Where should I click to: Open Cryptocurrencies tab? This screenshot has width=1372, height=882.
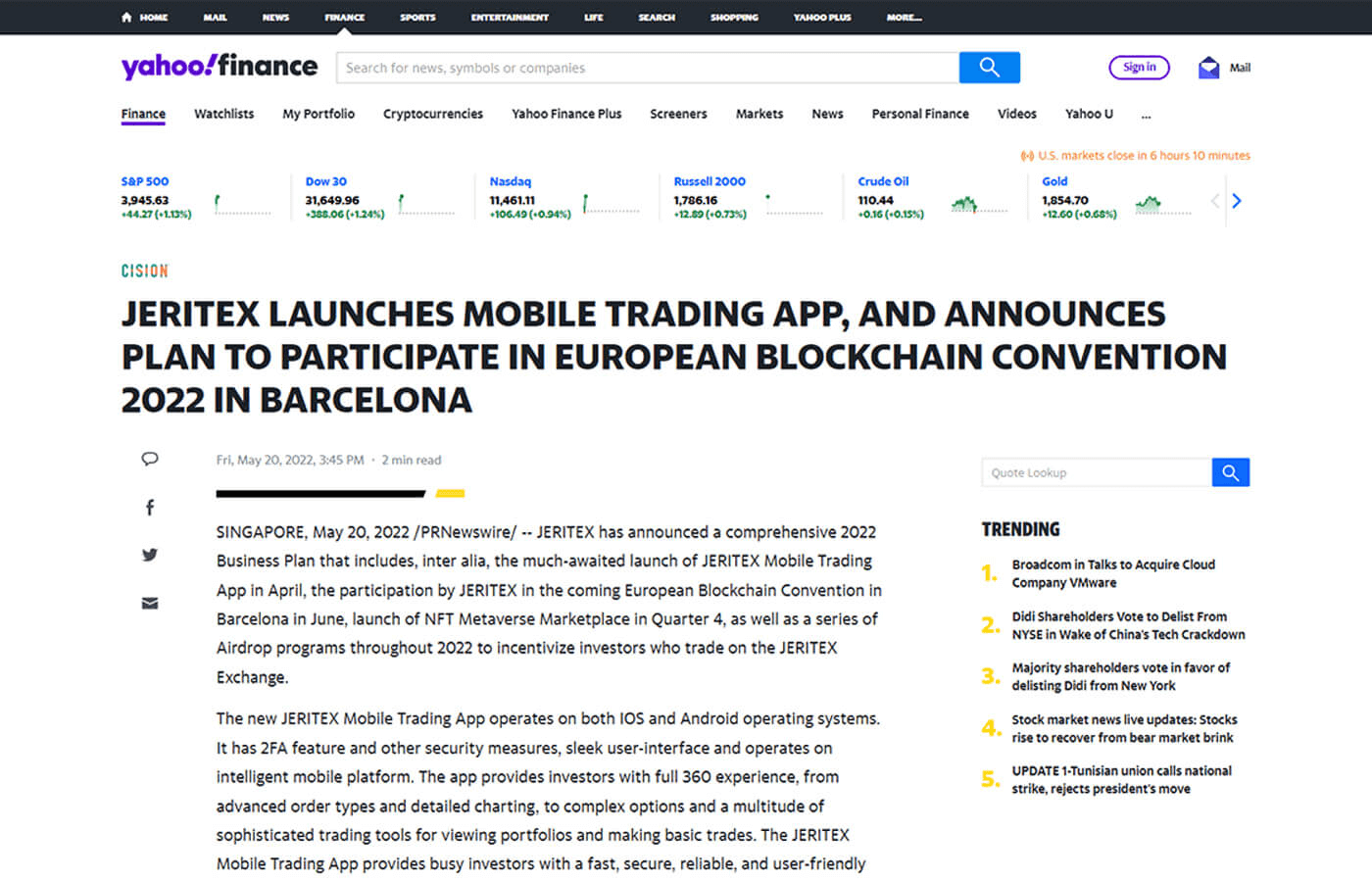click(x=433, y=114)
